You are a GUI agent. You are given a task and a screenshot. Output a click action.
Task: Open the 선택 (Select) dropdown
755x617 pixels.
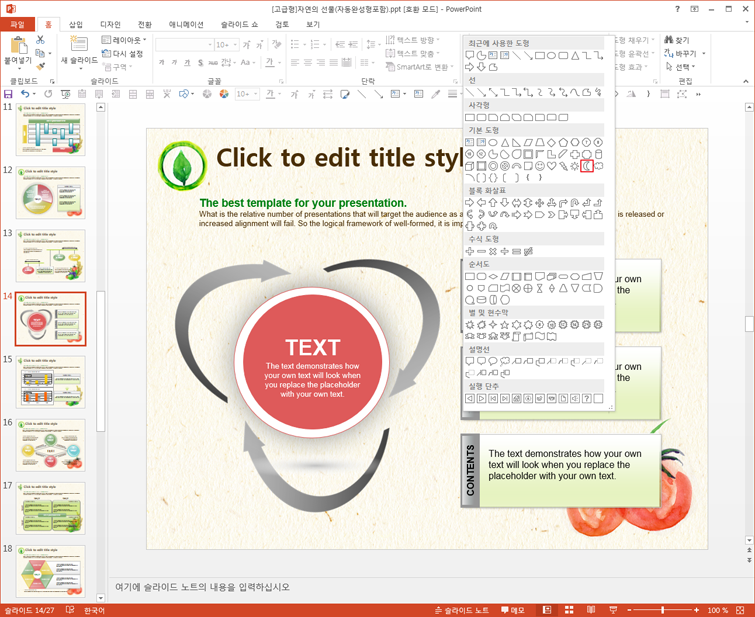click(681, 67)
